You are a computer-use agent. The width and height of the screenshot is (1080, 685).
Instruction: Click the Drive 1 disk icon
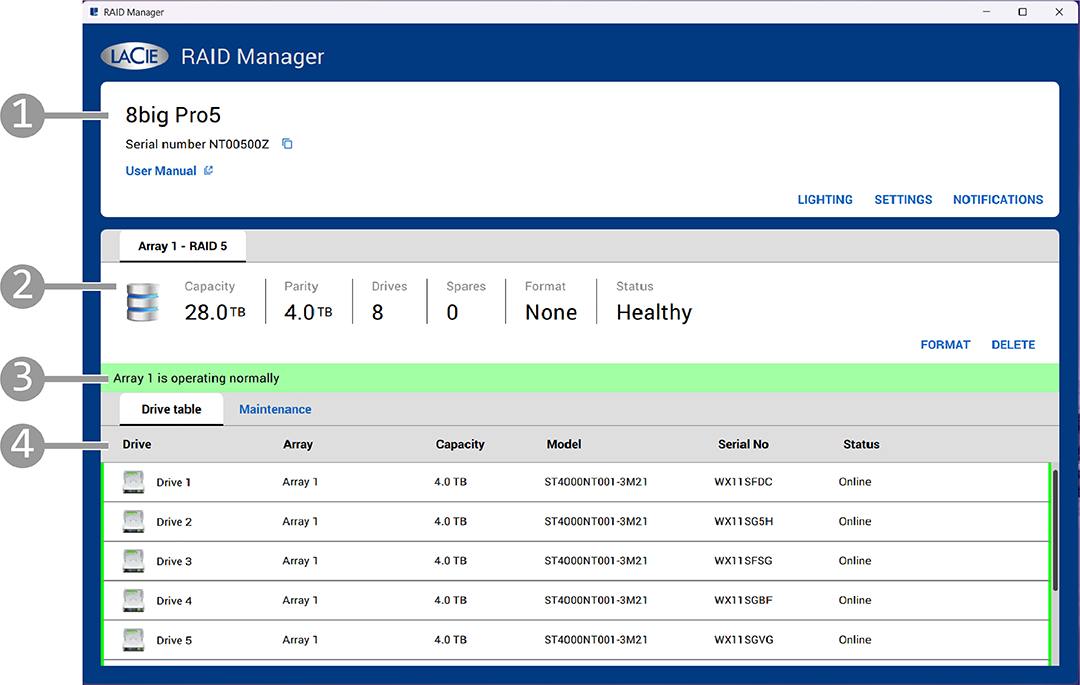(133, 482)
